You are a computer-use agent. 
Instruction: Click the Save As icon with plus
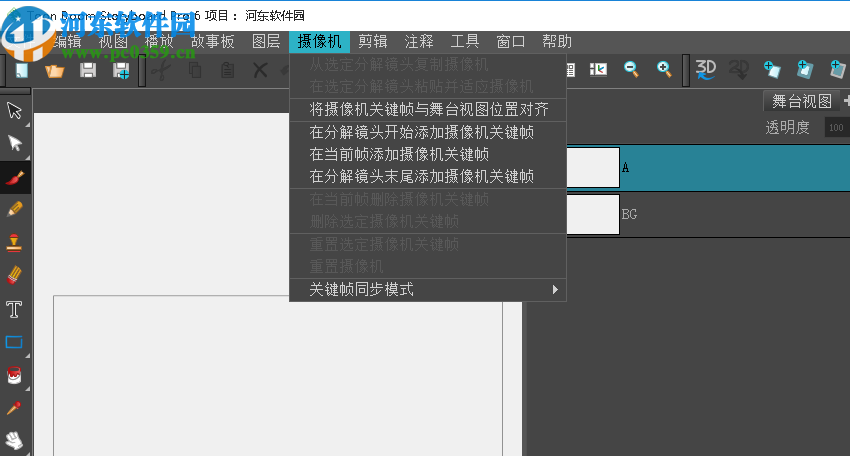pyautogui.click(x=121, y=70)
